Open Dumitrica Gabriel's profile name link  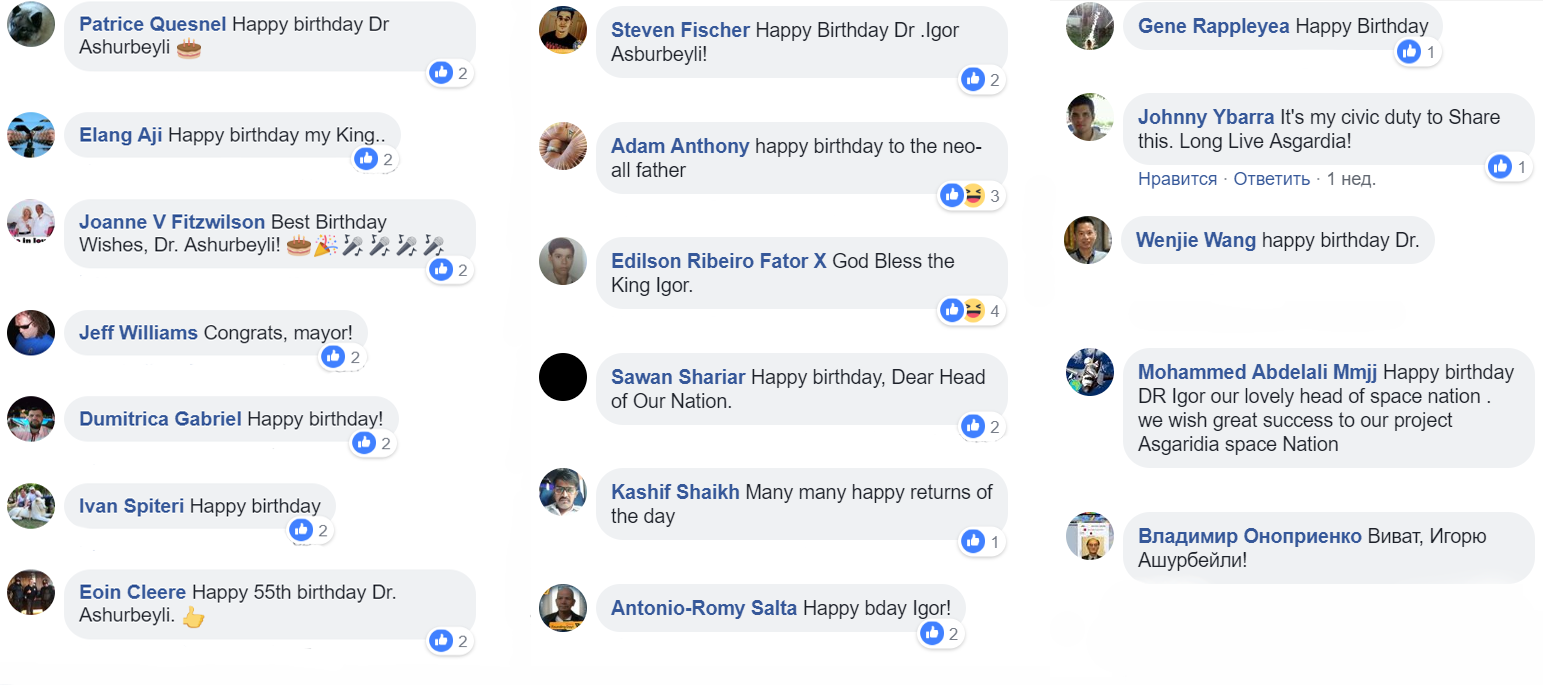point(160,419)
